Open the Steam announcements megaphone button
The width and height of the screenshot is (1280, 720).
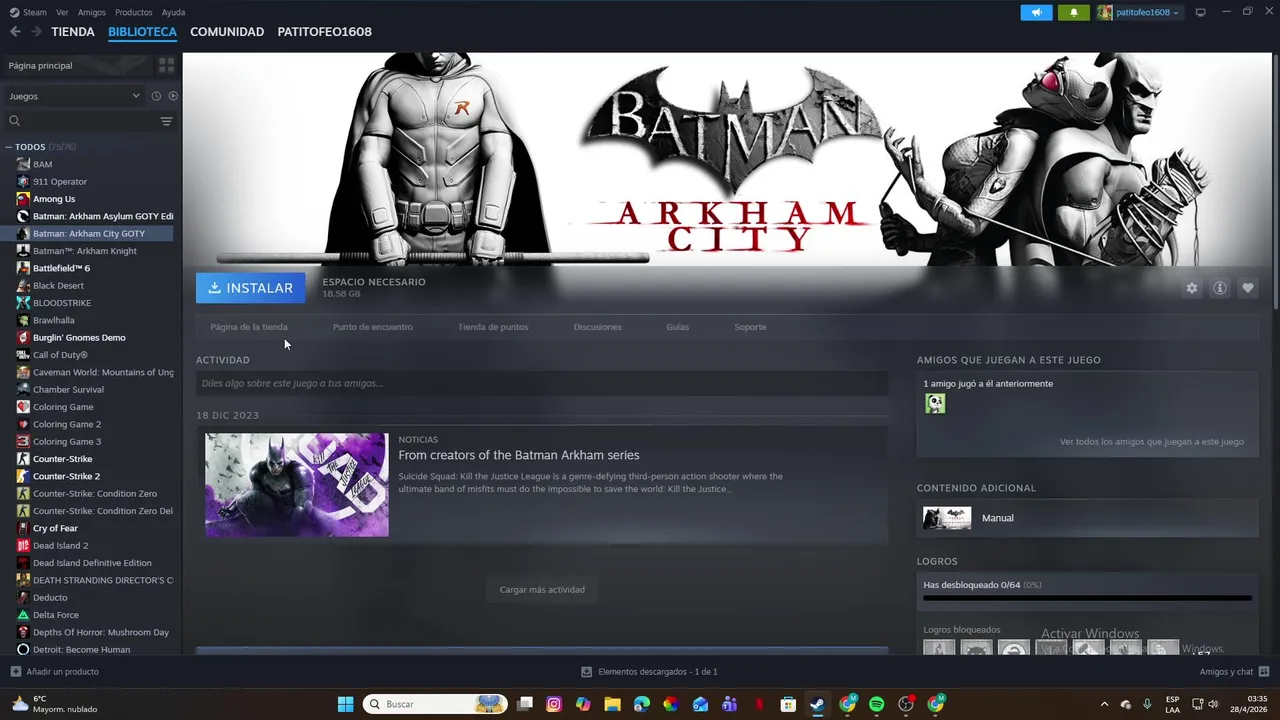click(x=1036, y=12)
